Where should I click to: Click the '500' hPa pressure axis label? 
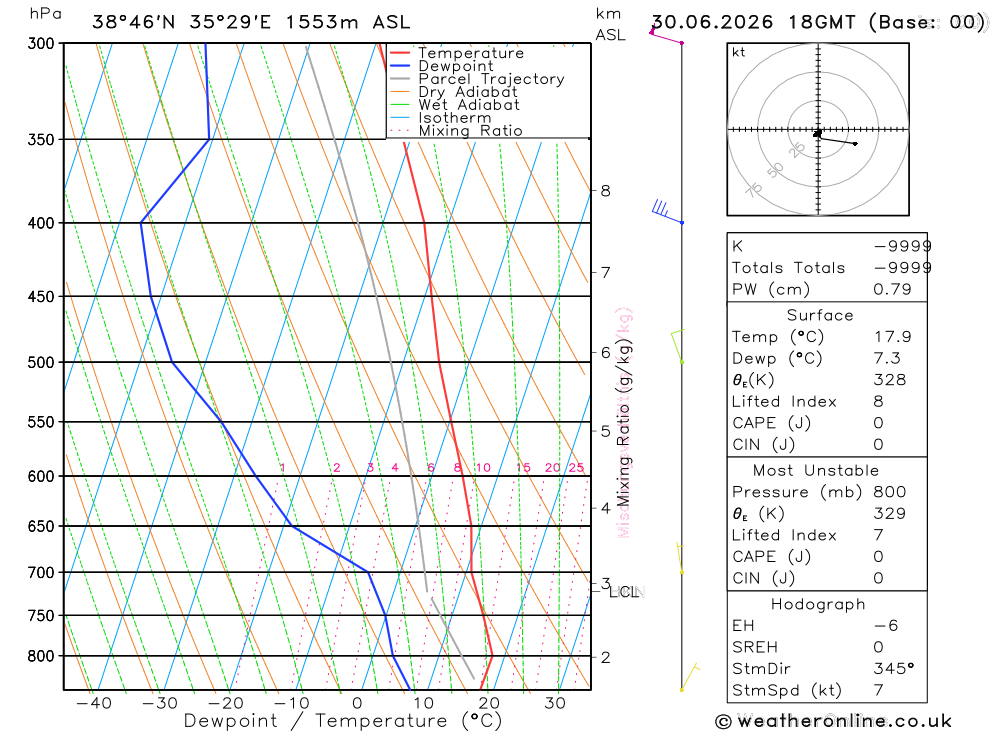pyautogui.click(x=41, y=362)
